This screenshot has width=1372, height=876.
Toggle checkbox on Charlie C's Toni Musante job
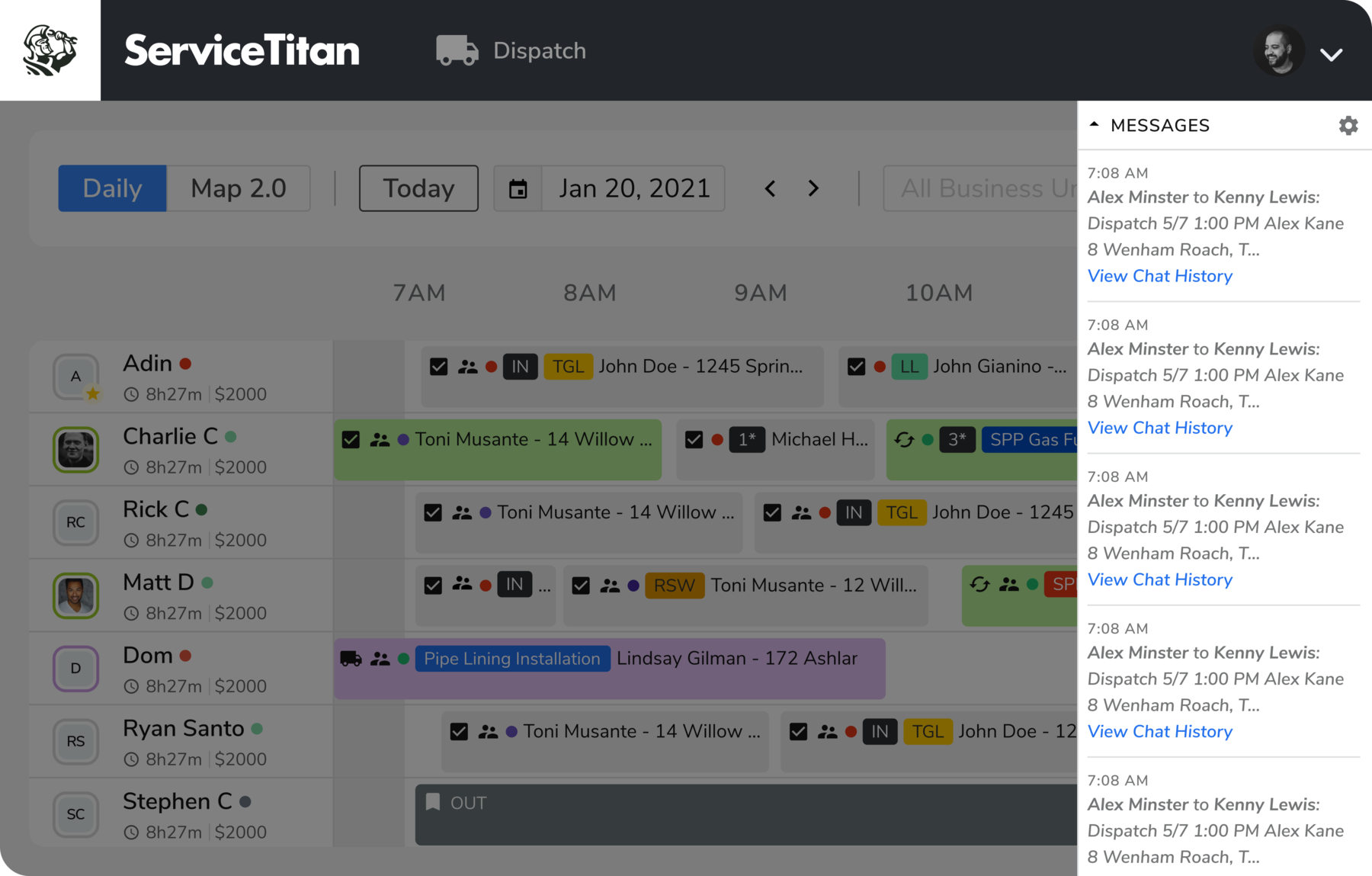[351, 440]
